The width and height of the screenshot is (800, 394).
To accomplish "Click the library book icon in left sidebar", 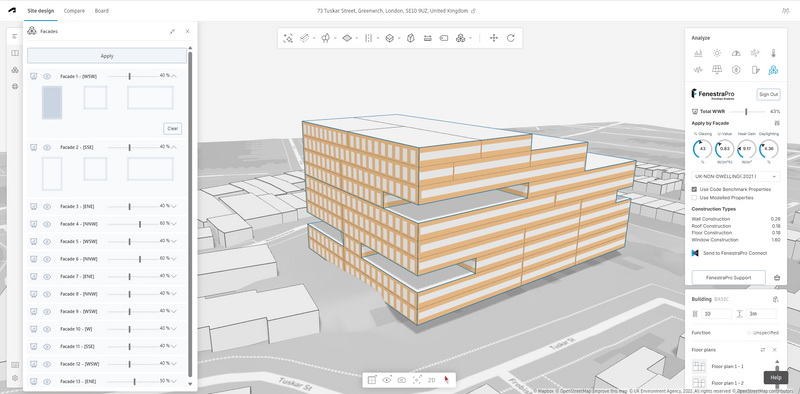I will pyautogui.click(x=15, y=53).
